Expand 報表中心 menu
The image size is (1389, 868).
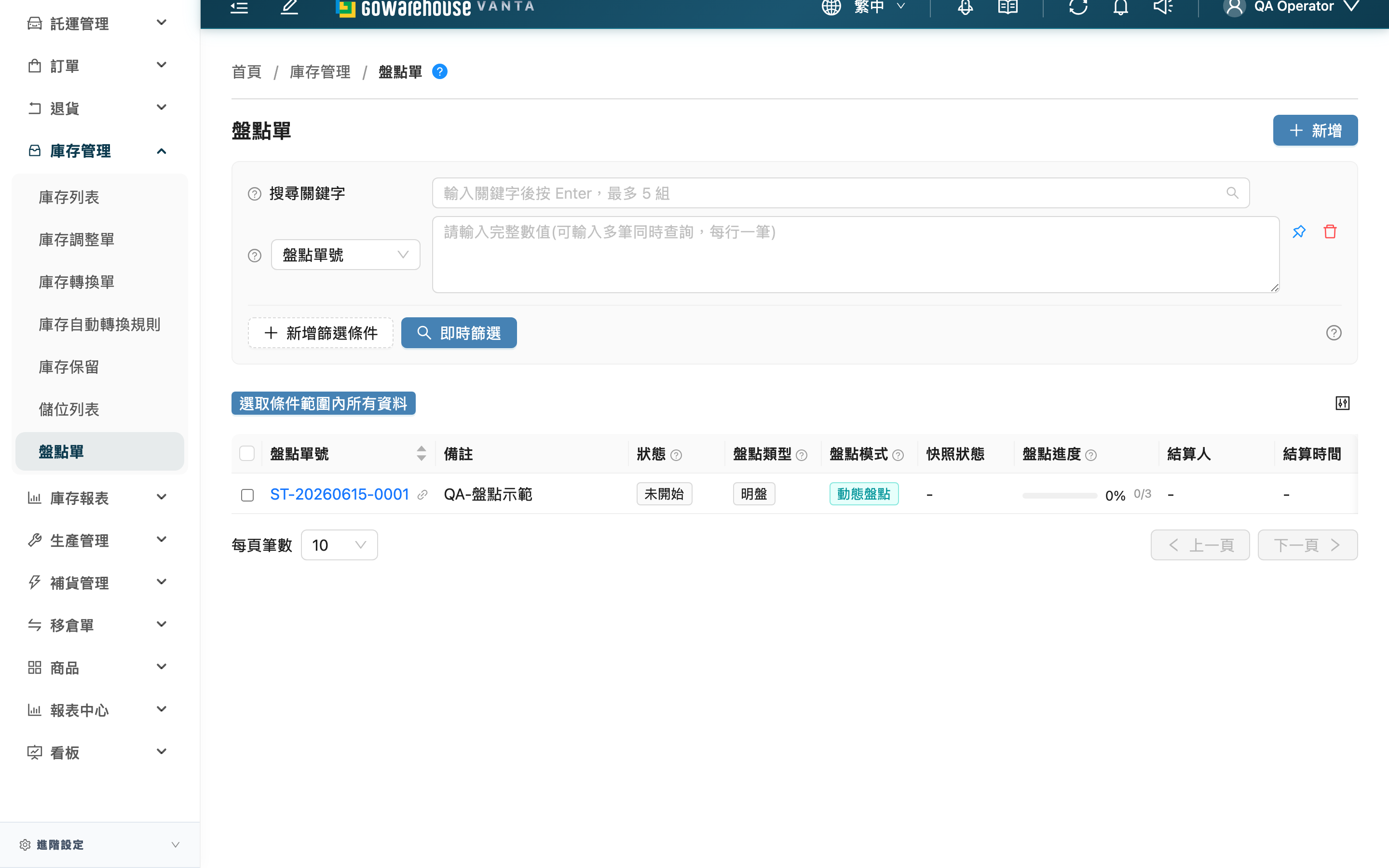100,709
